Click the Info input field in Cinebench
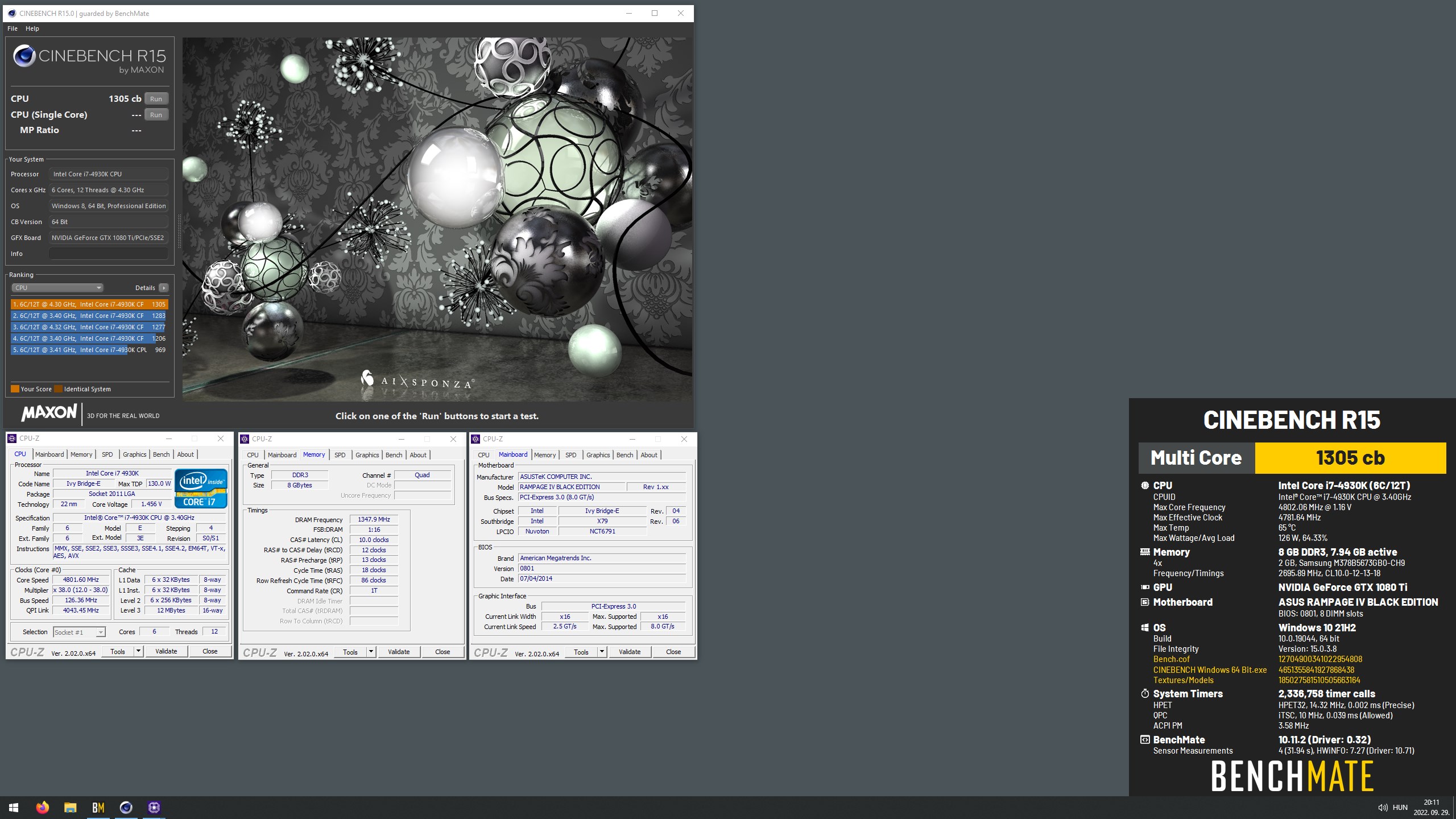1456x819 pixels. coord(108,254)
